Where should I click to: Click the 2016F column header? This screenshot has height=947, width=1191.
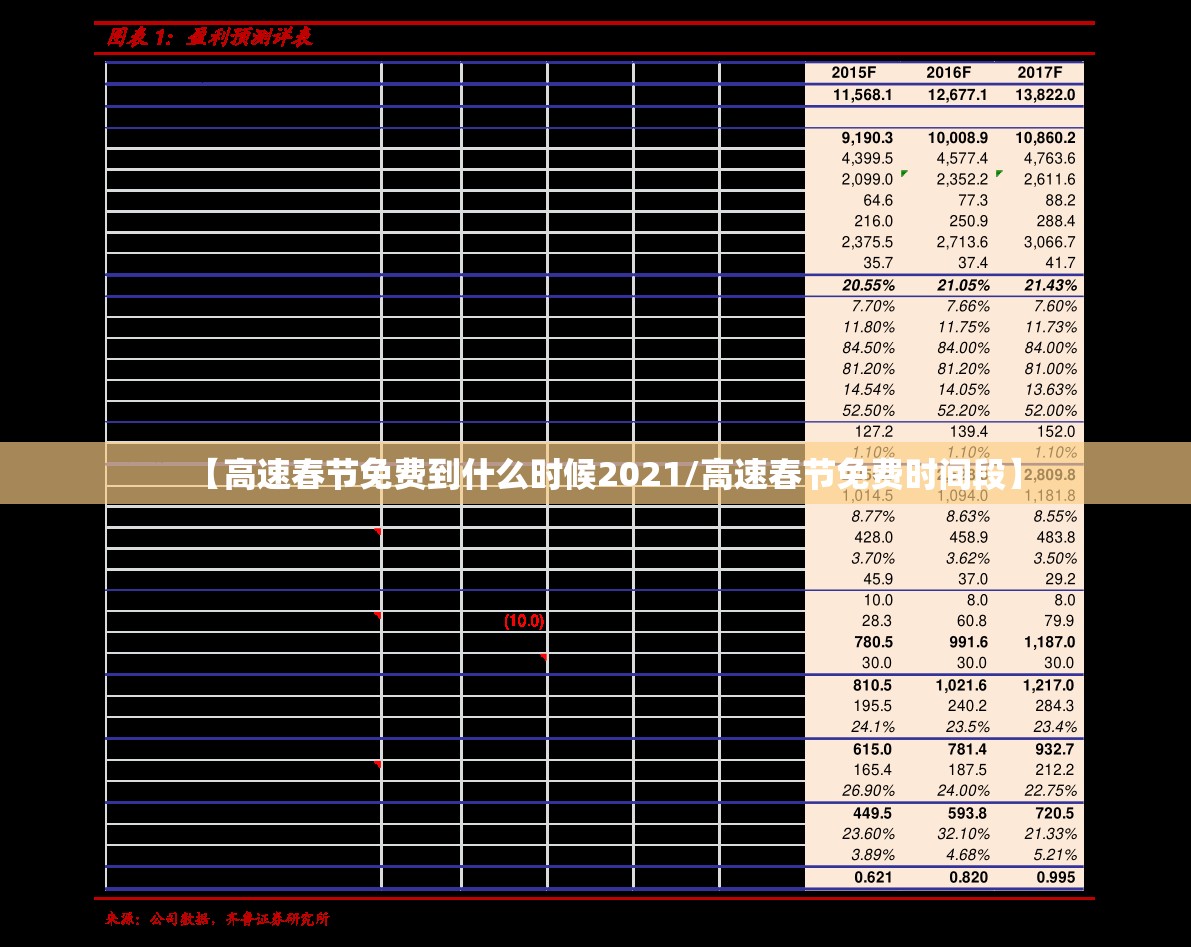click(x=948, y=73)
